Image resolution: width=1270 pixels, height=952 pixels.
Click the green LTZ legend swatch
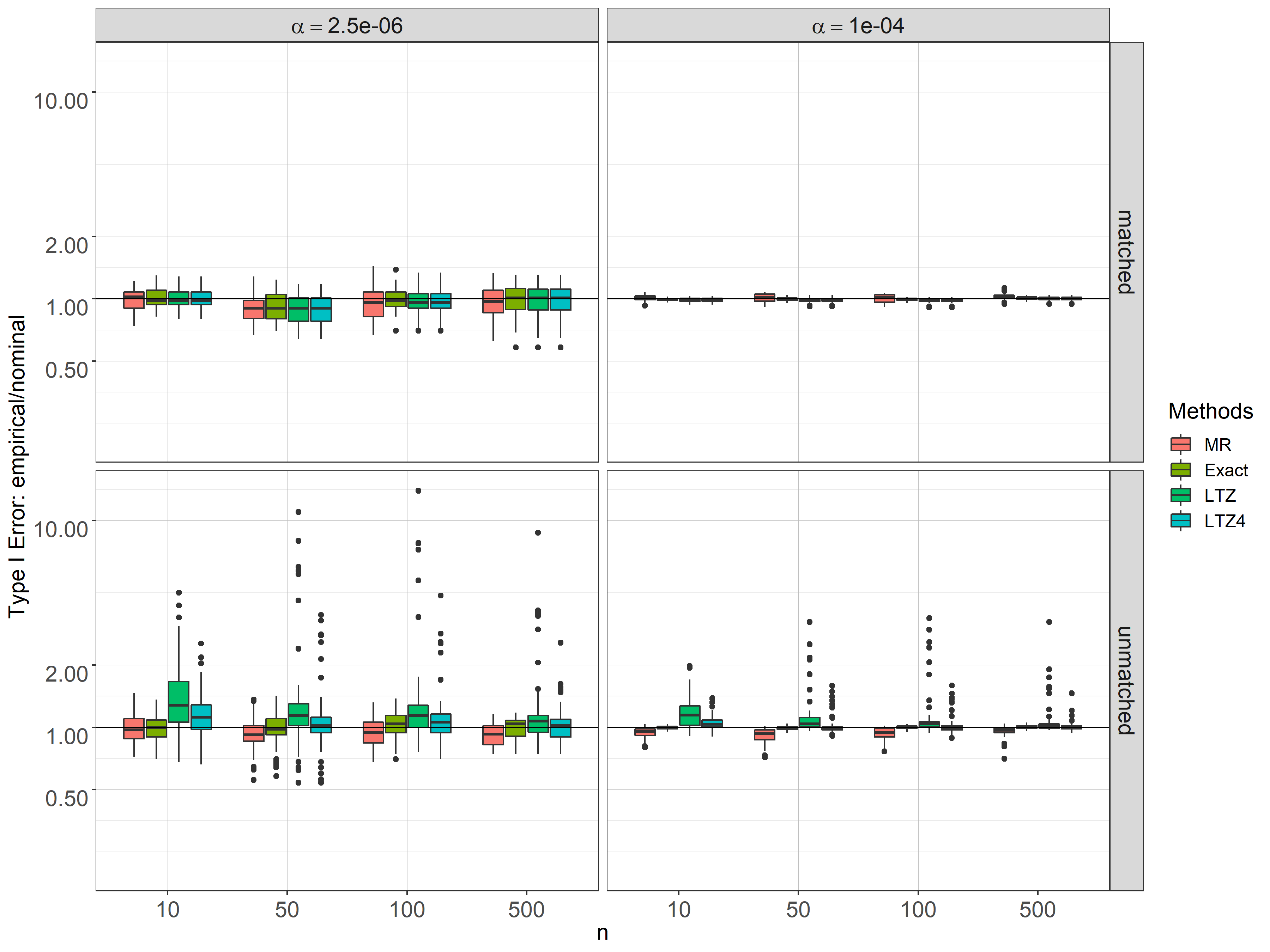[x=1180, y=495]
